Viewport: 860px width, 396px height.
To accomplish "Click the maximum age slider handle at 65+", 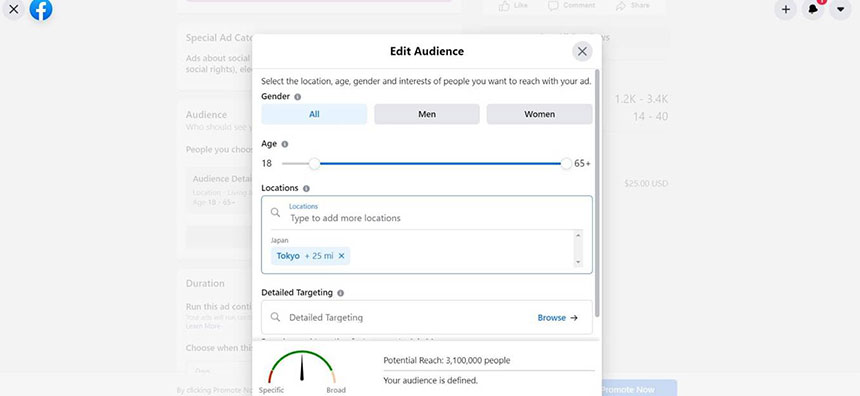I will [567, 163].
